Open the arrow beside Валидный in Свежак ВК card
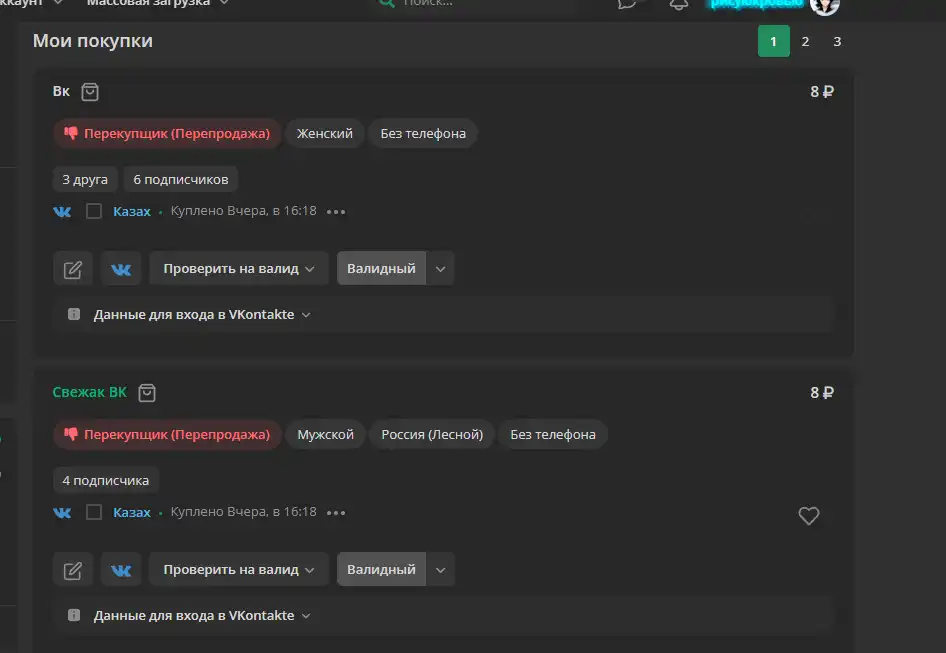Viewport: 946px width, 653px height. tap(440, 570)
